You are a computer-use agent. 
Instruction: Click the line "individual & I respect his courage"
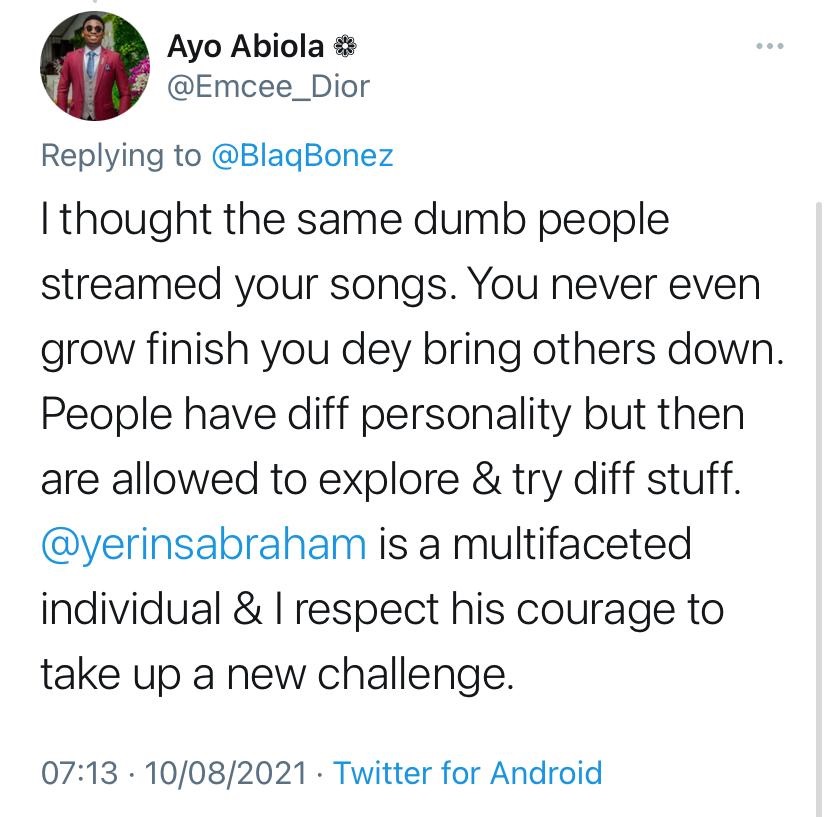(382, 610)
